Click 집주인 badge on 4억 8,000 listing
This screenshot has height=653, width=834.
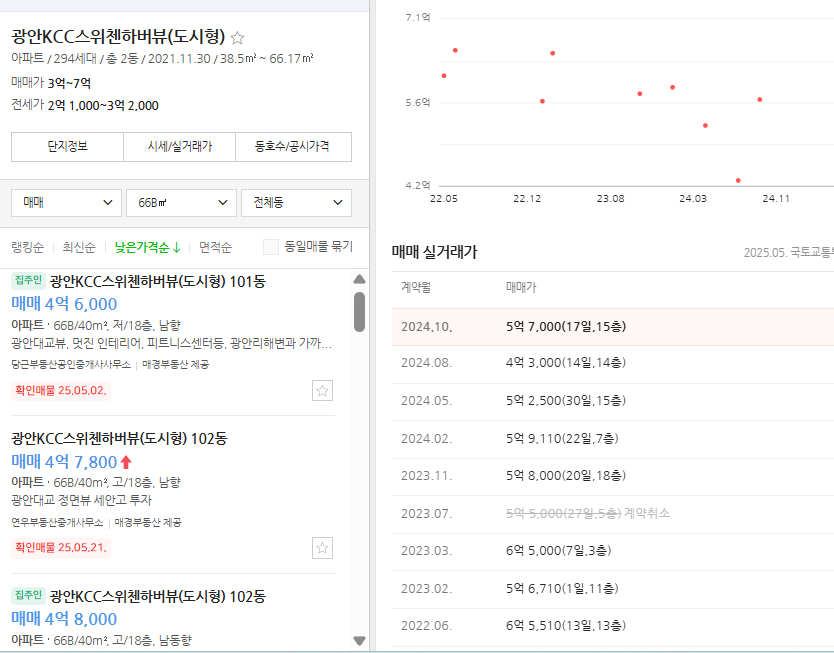28,595
